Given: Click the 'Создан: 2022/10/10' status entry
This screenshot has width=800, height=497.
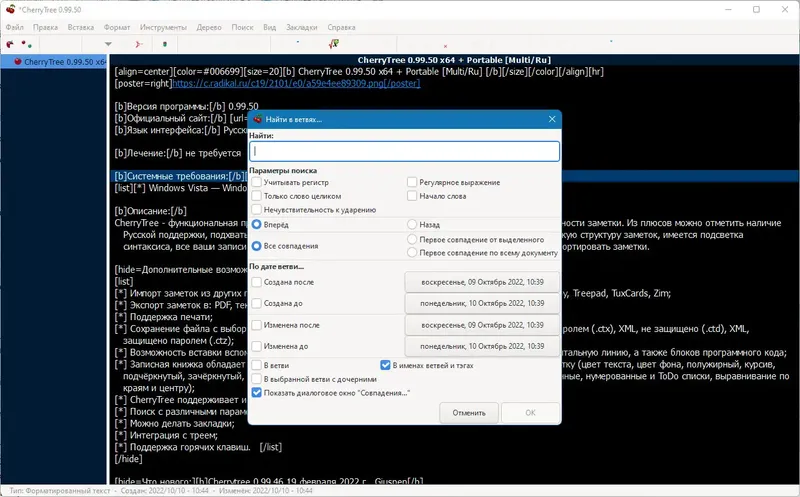Looking at the screenshot, I should click(165, 491).
